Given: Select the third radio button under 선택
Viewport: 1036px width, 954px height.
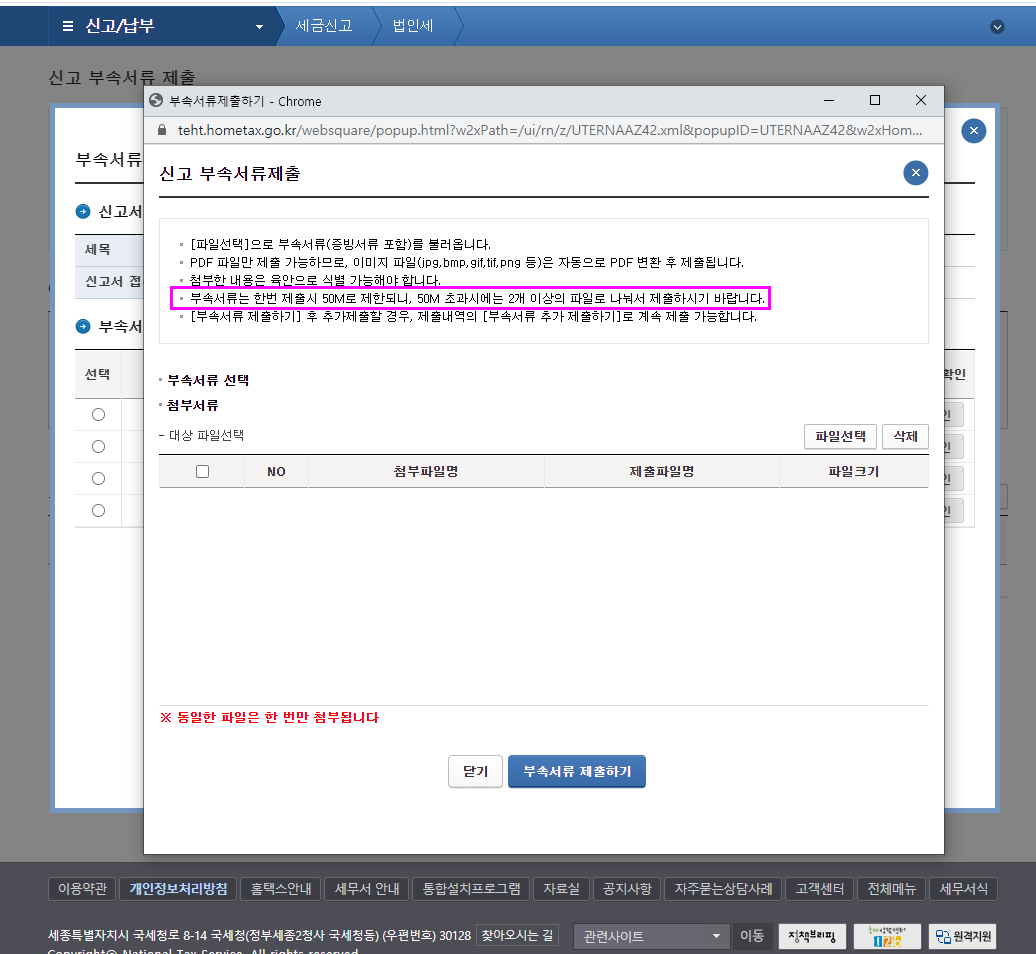Looking at the screenshot, I should [98, 478].
